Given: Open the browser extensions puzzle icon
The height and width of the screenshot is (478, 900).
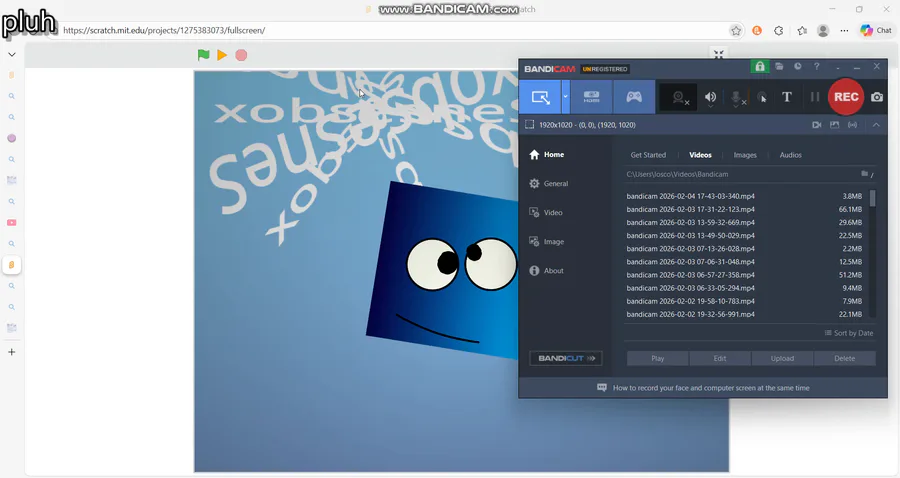Looking at the screenshot, I should (779, 31).
